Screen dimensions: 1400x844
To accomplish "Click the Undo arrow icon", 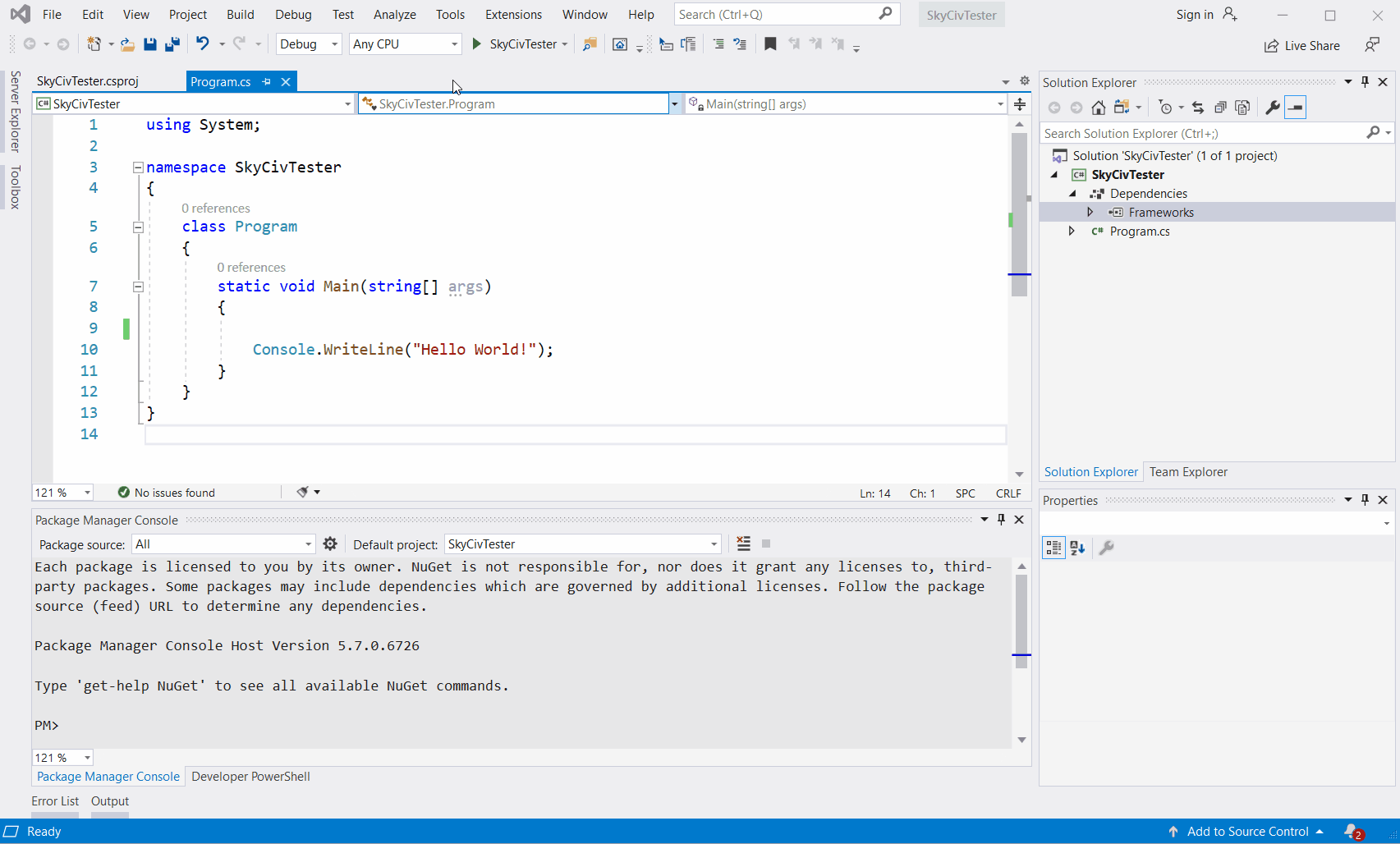I will tap(202, 44).
